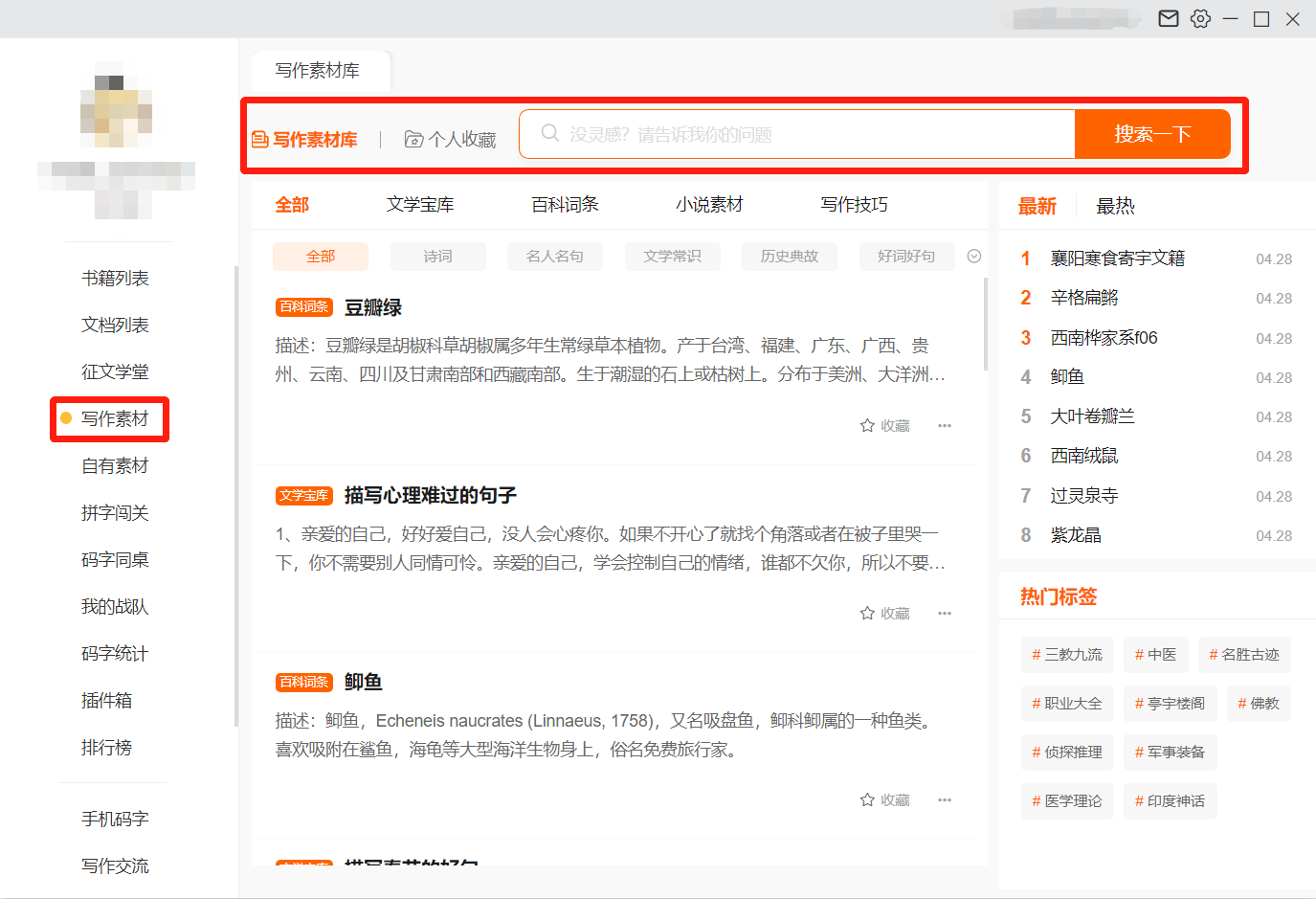This screenshot has height=899, width=1316.
Task: Open ranked item 大叶卷瓣兰
Action: coord(1093,416)
